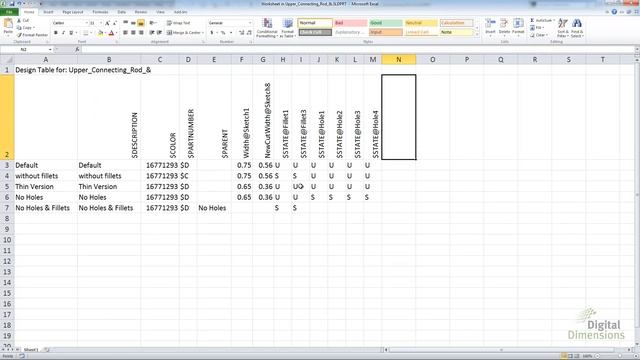Apply the Percent Style icon
Screen dimensions: 640x360
click(223, 33)
